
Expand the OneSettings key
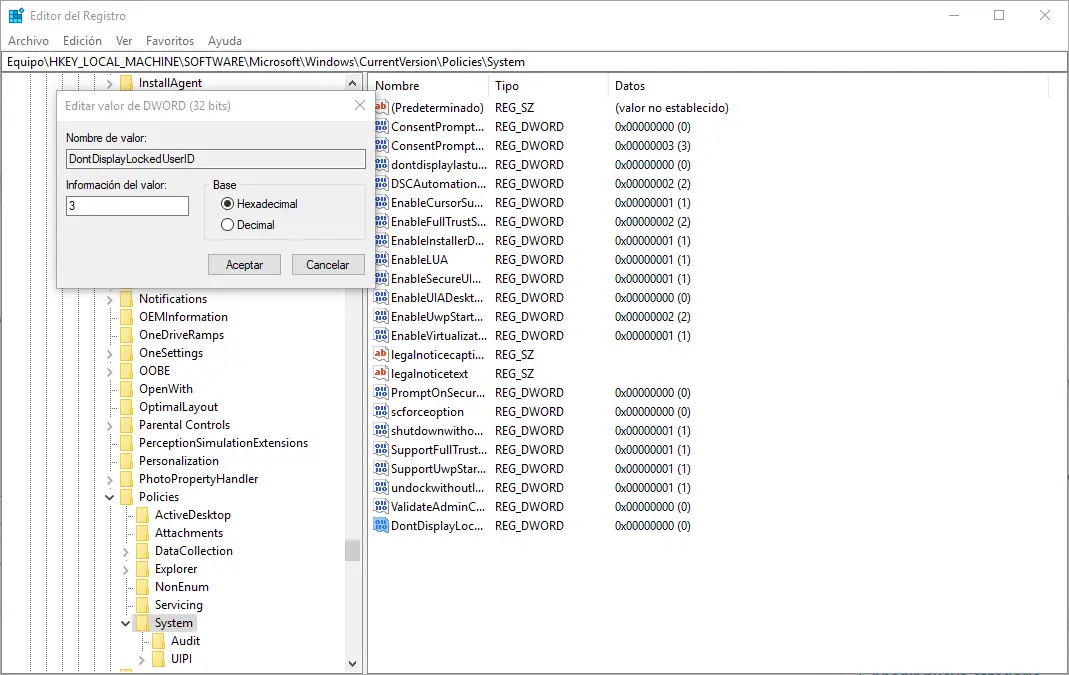110,353
